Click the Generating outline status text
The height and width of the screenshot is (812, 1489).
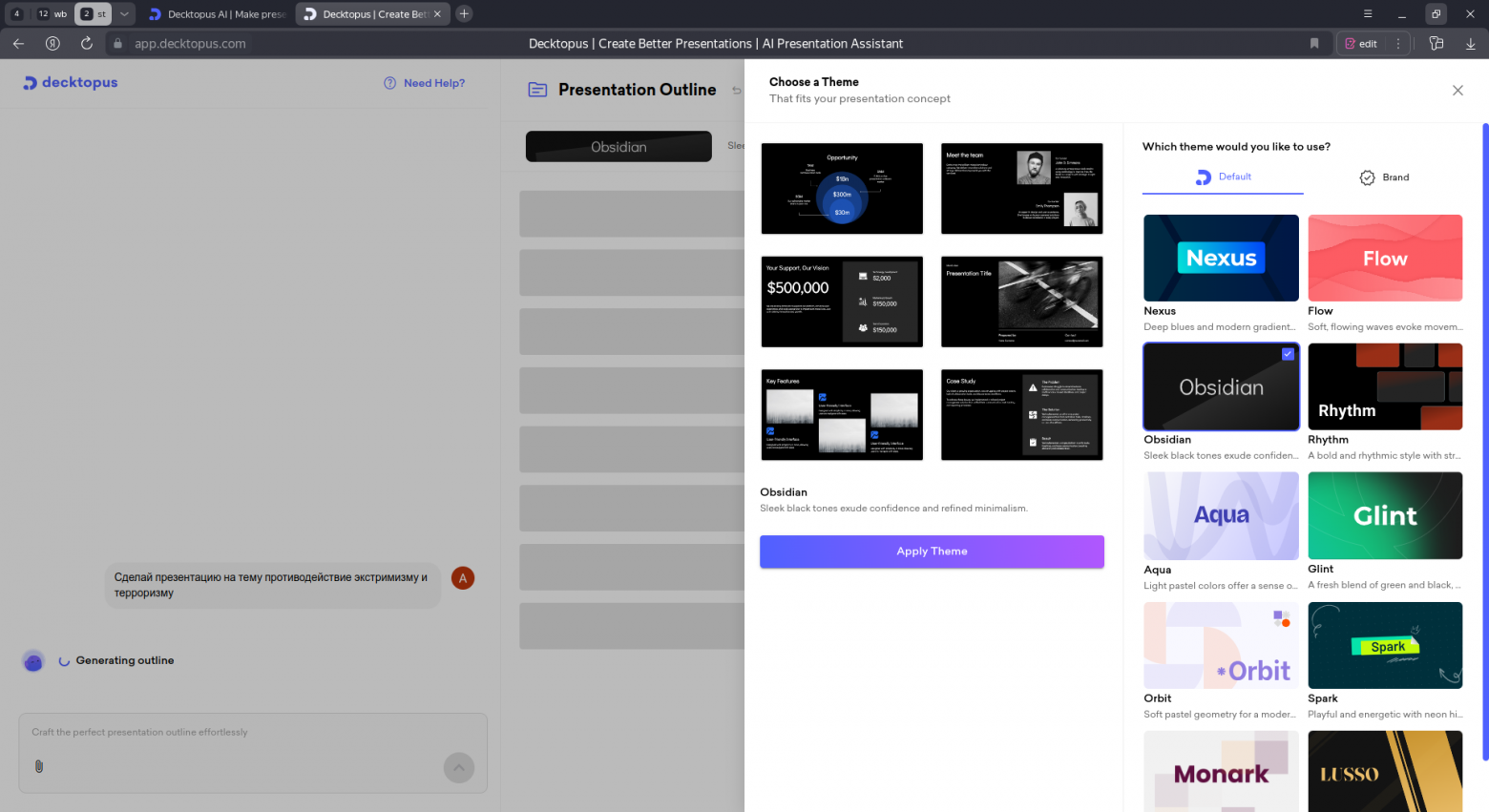[x=125, y=660]
